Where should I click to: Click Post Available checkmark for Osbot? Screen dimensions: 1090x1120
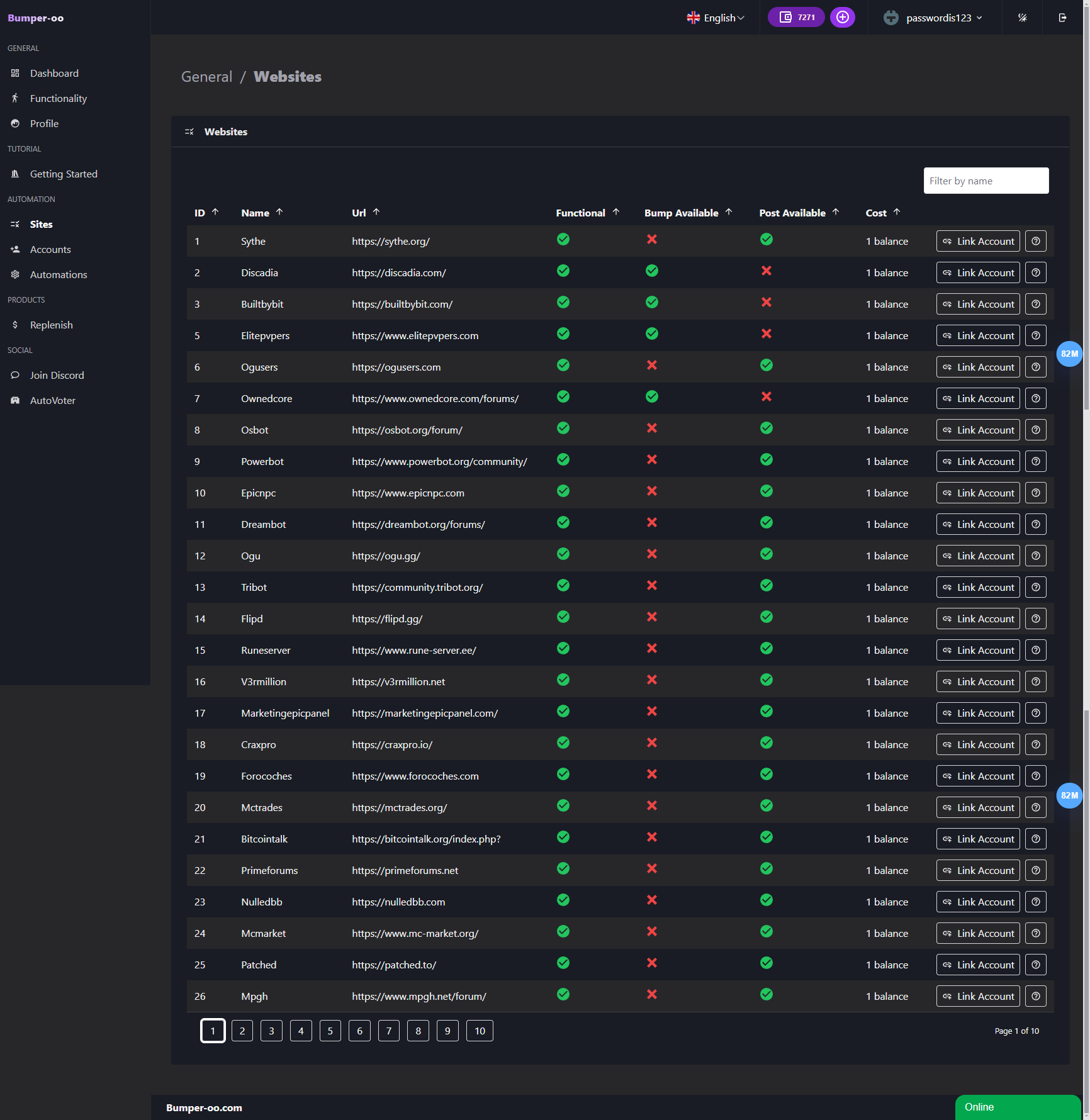click(x=767, y=428)
